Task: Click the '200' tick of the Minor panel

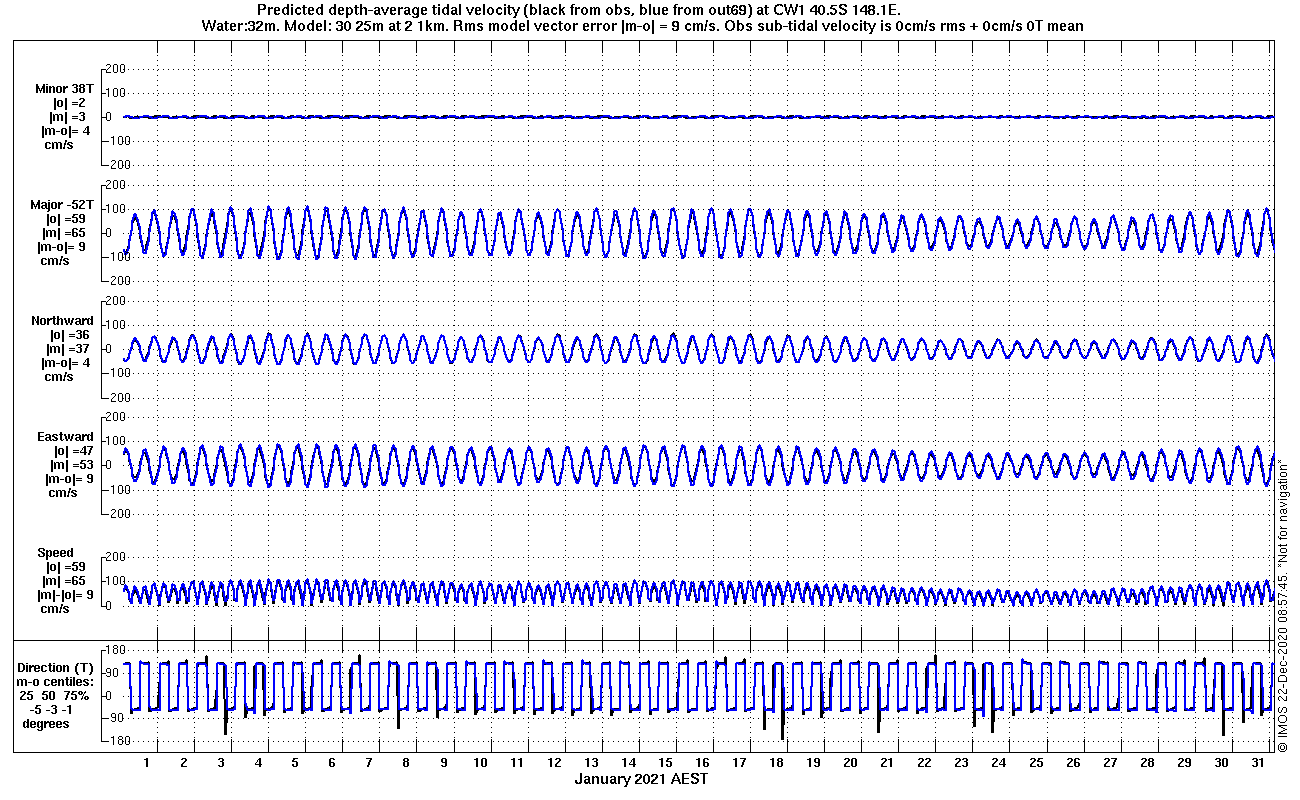Action: pyautogui.click(x=115, y=68)
